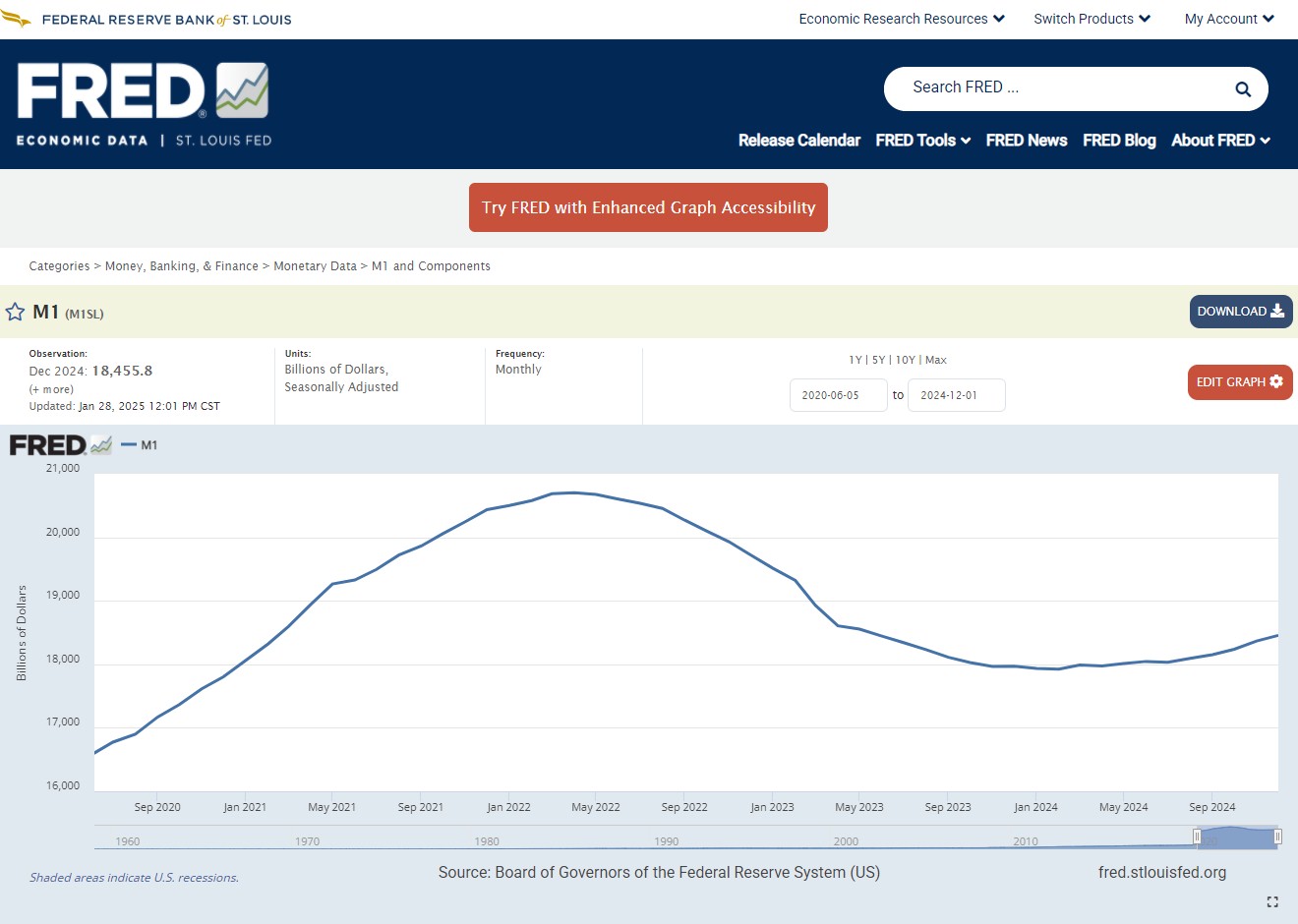This screenshot has width=1298, height=924.
Task: Click observation value 18,455.8
Action: point(122,371)
